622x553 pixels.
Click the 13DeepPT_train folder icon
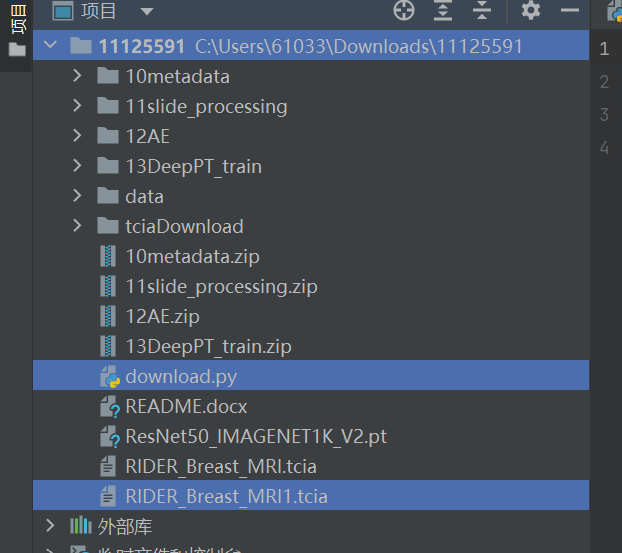(108, 165)
